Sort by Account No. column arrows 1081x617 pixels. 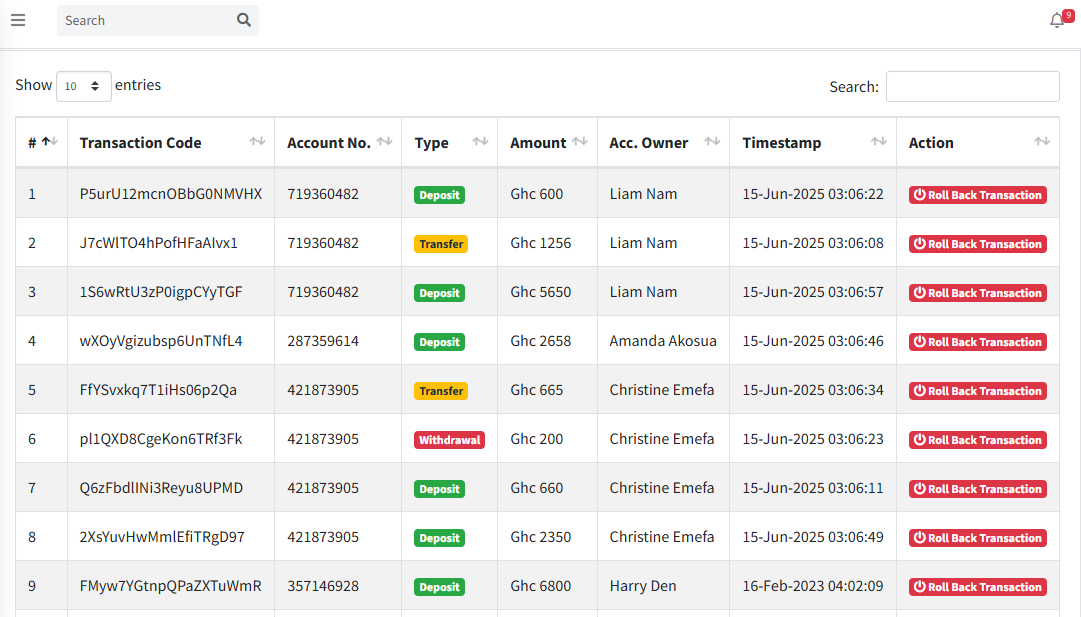tap(384, 142)
